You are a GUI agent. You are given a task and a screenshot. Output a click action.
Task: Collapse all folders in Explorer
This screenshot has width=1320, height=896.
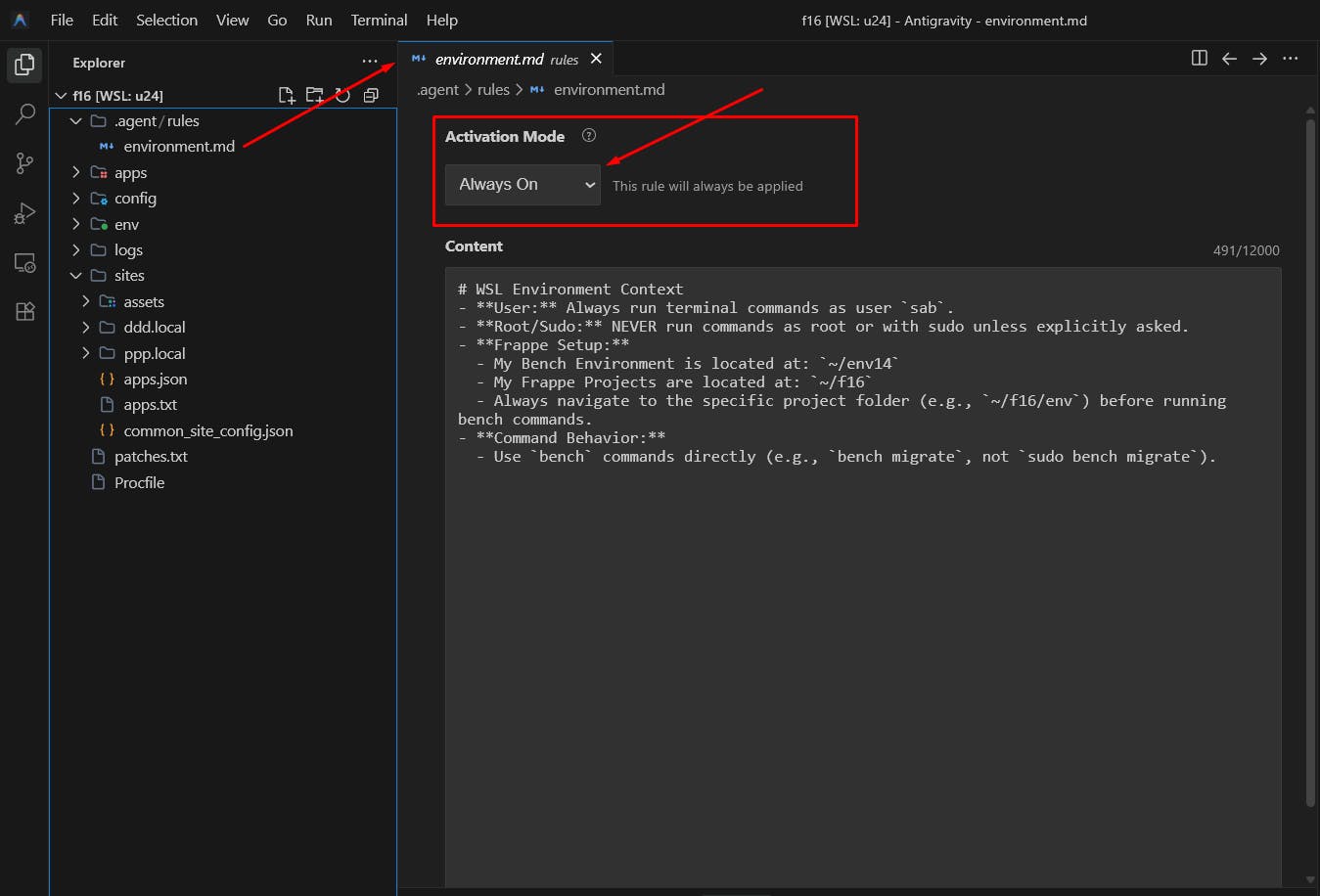tap(371, 95)
